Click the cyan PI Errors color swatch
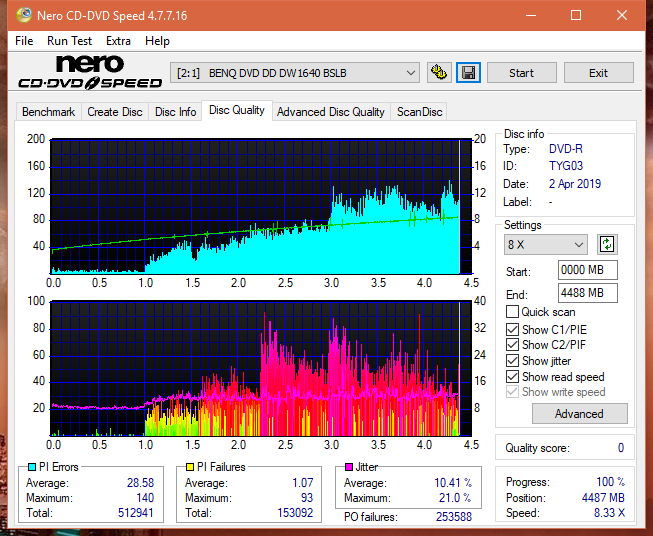The width and height of the screenshot is (653, 536). [32, 467]
